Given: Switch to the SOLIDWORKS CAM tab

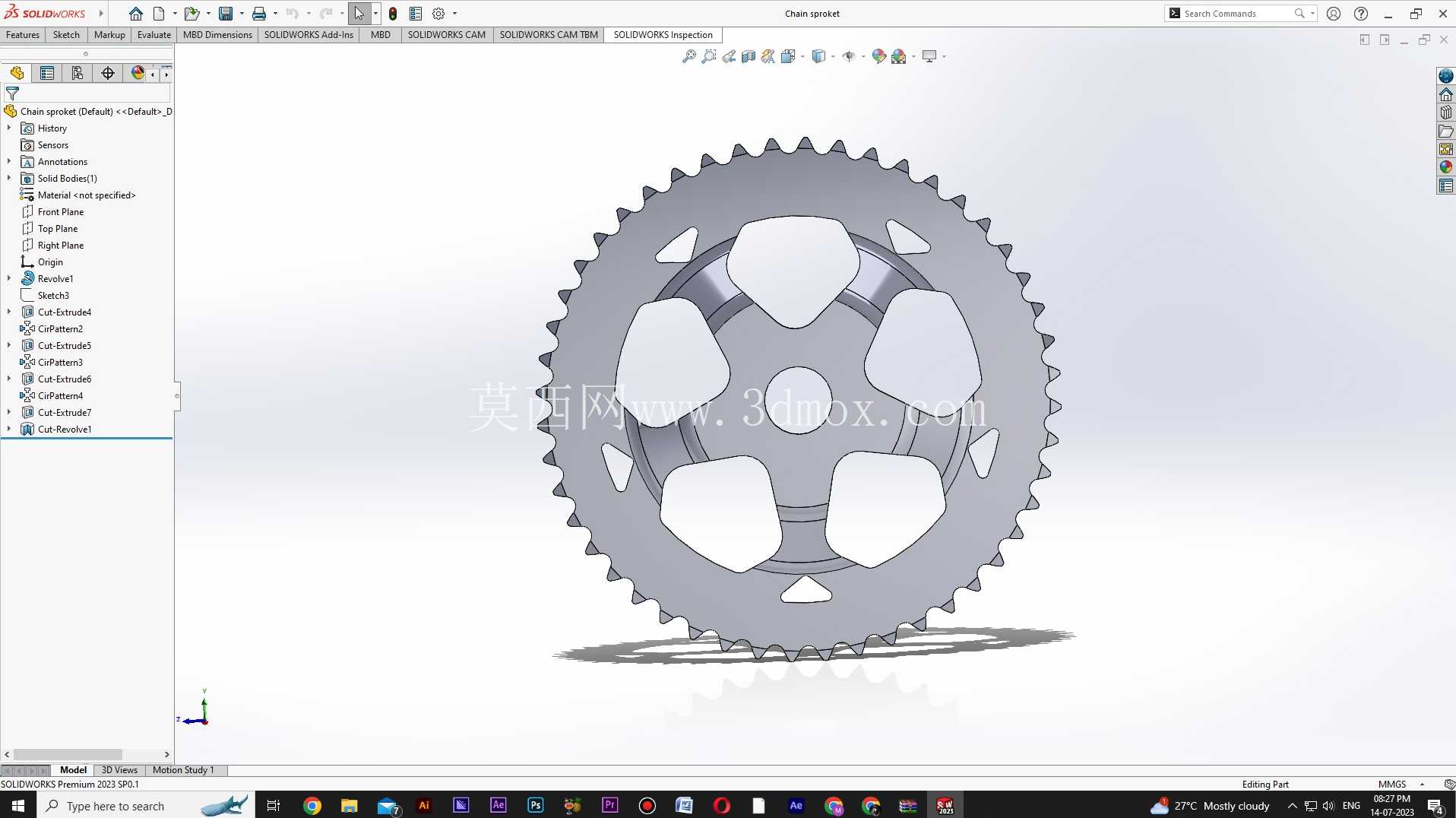Looking at the screenshot, I should (447, 35).
